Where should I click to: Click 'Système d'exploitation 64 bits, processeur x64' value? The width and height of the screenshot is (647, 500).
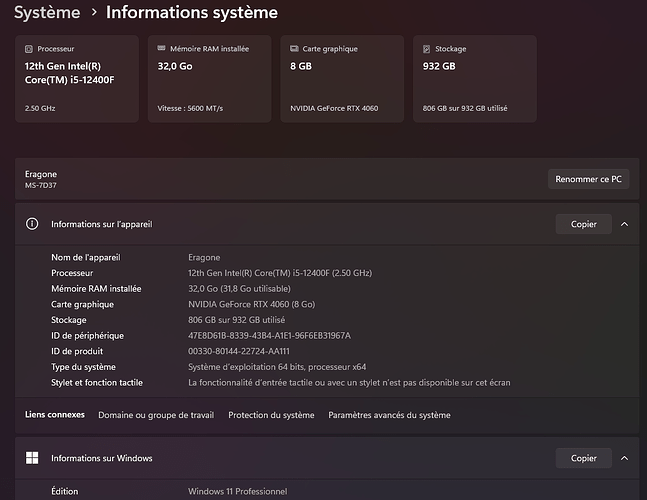(x=277, y=367)
